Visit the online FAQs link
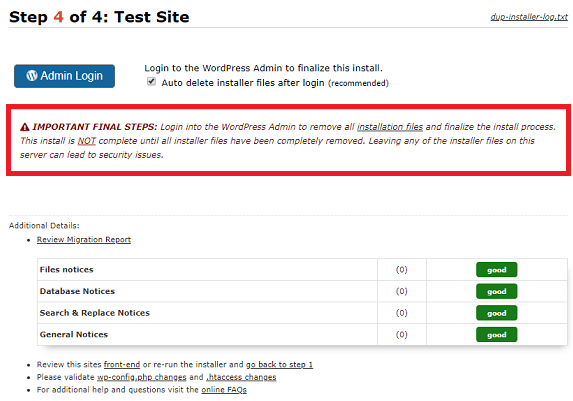 224,390
